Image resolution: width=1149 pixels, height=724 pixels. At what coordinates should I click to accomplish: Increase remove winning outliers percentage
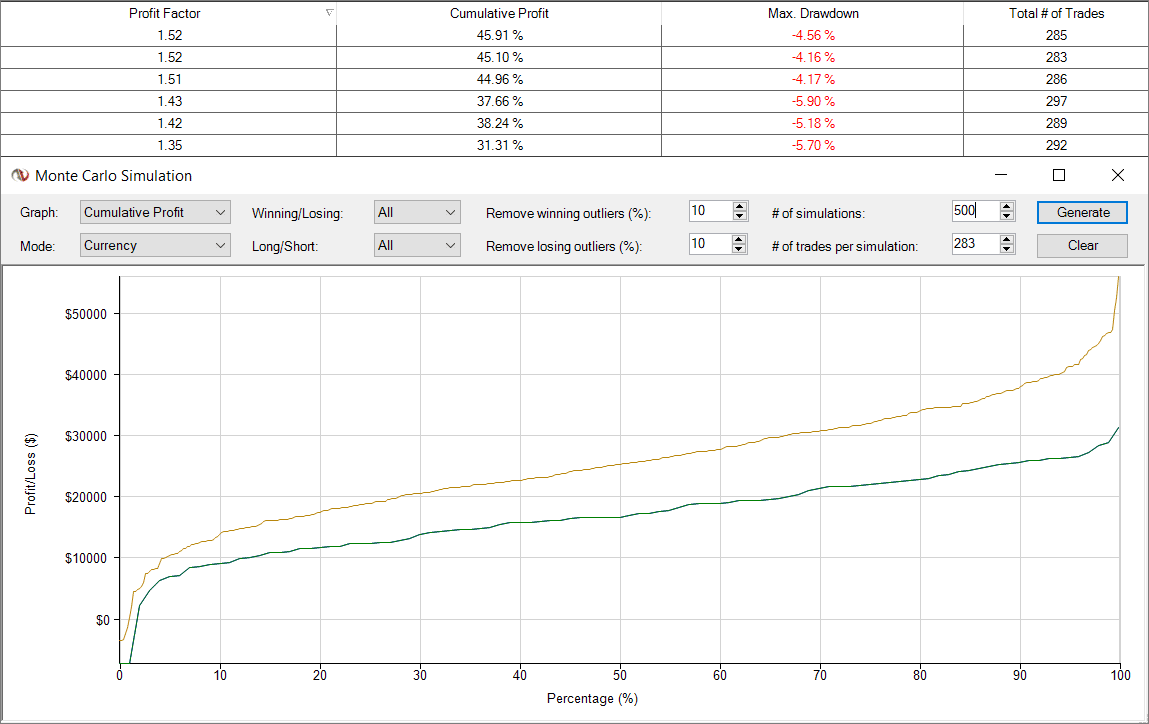(x=740, y=207)
